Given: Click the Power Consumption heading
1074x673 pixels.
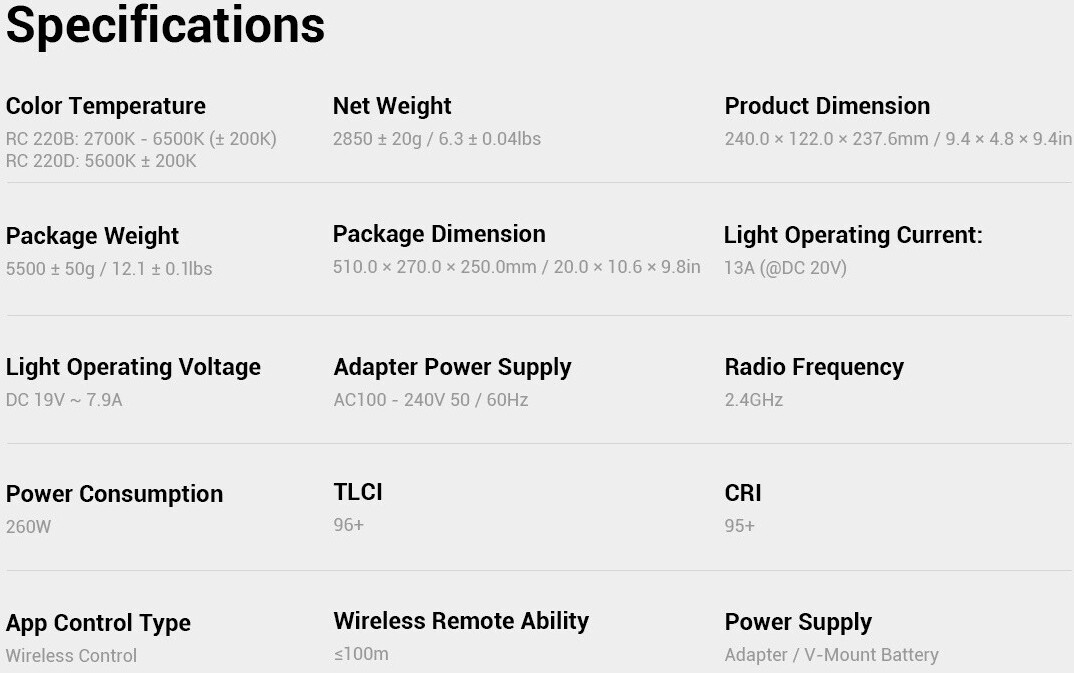Looking at the screenshot, I should point(114,494).
